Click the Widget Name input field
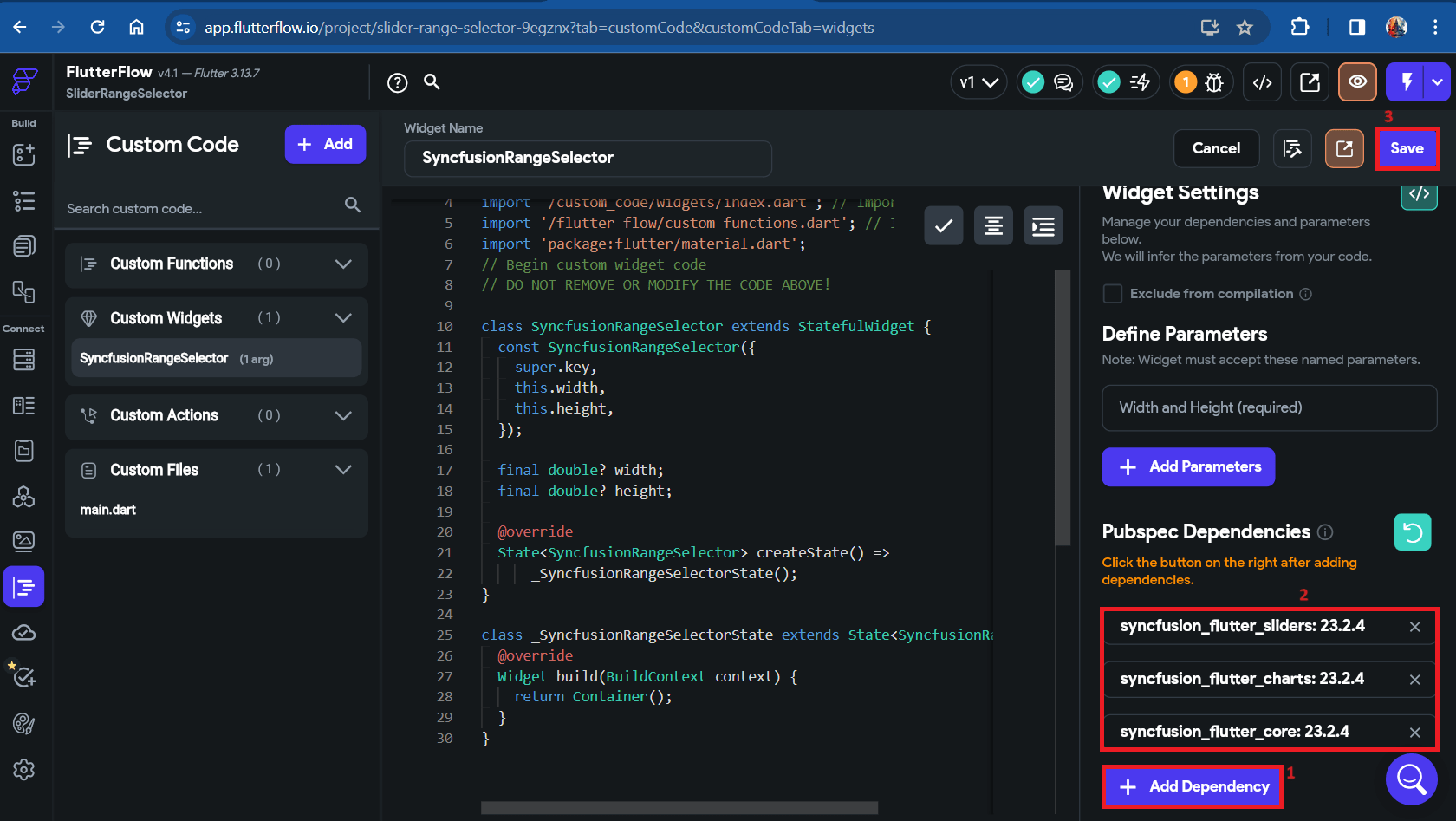The image size is (1456, 821). 588,158
